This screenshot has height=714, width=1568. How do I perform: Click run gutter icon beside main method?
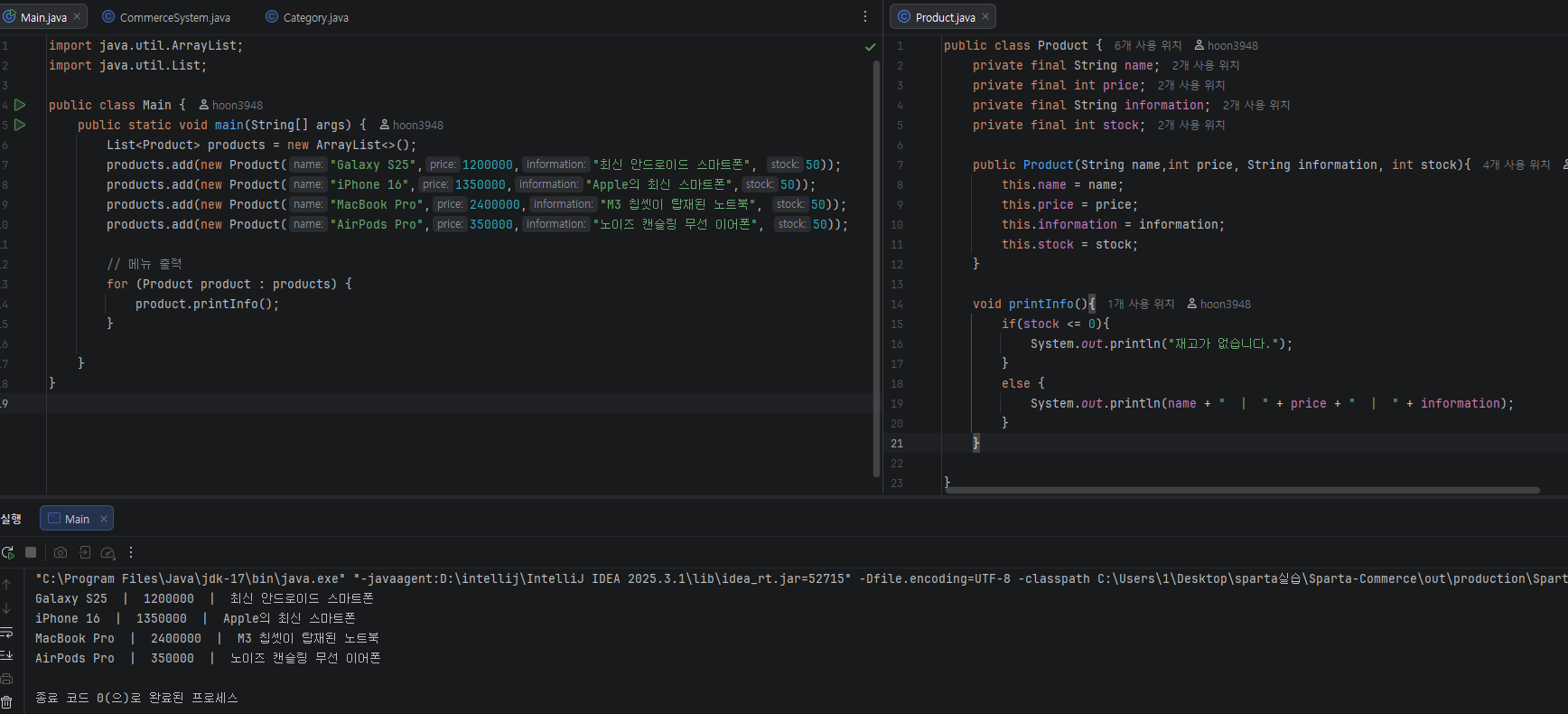20,125
